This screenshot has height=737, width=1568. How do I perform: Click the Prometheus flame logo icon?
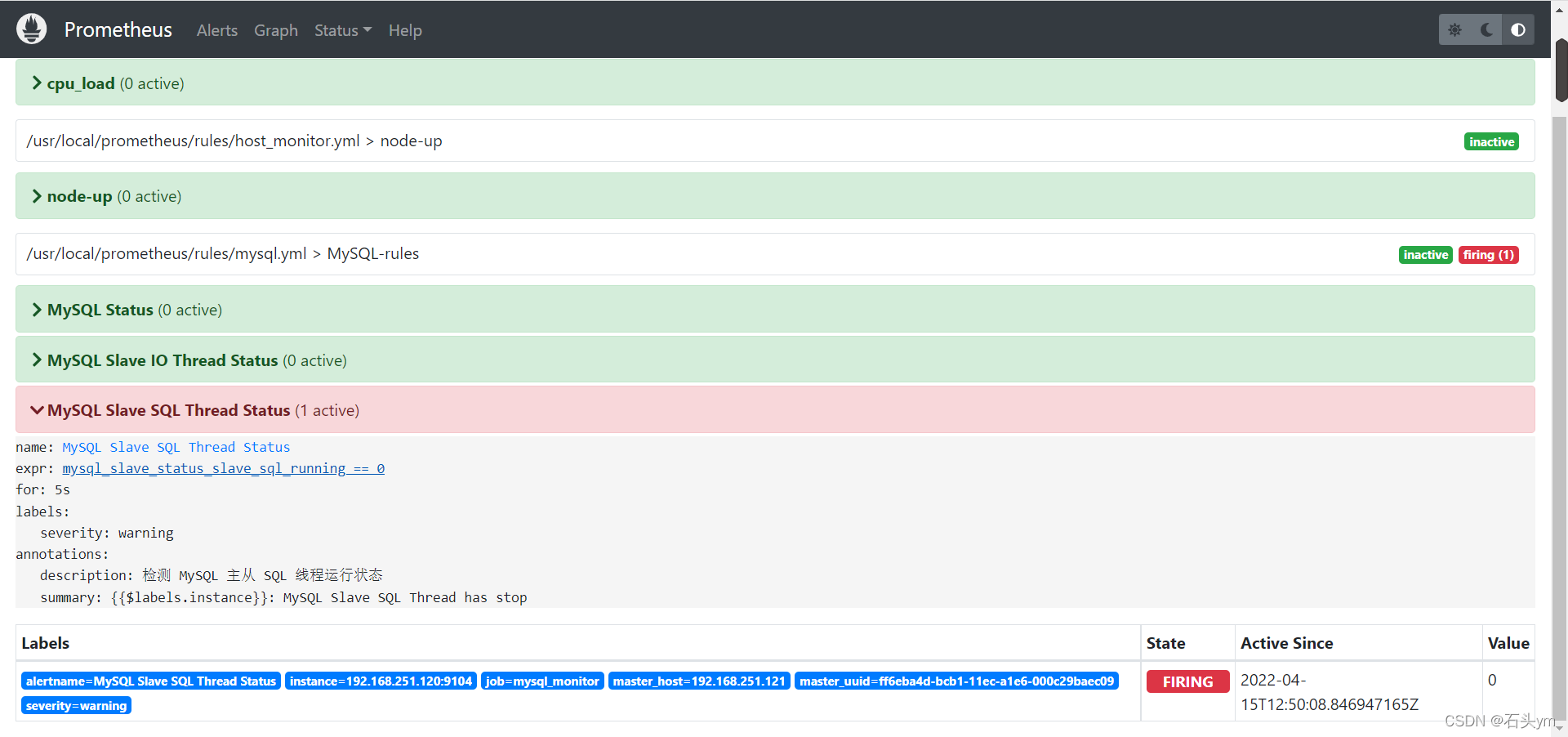click(32, 29)
